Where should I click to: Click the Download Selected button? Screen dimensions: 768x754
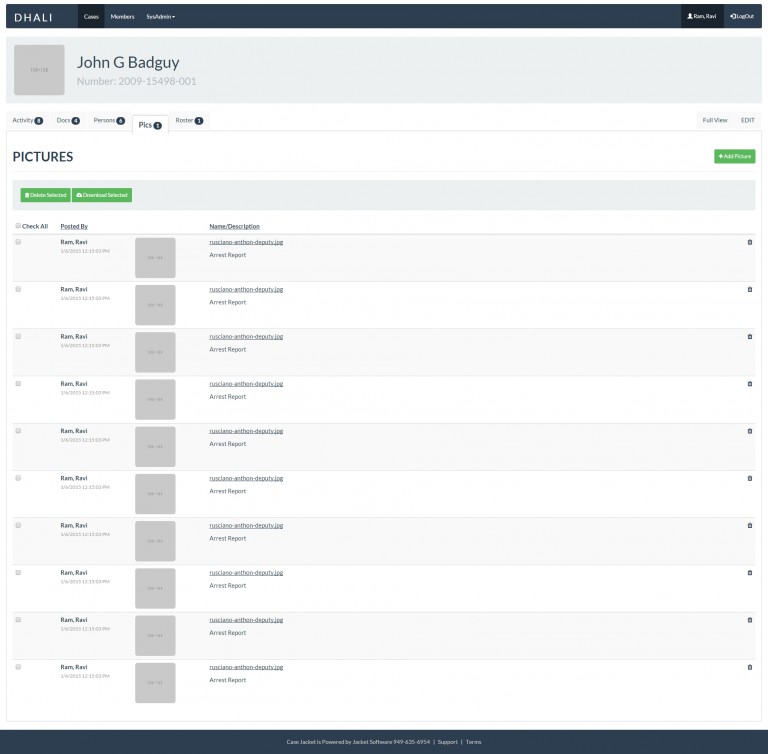102,195
